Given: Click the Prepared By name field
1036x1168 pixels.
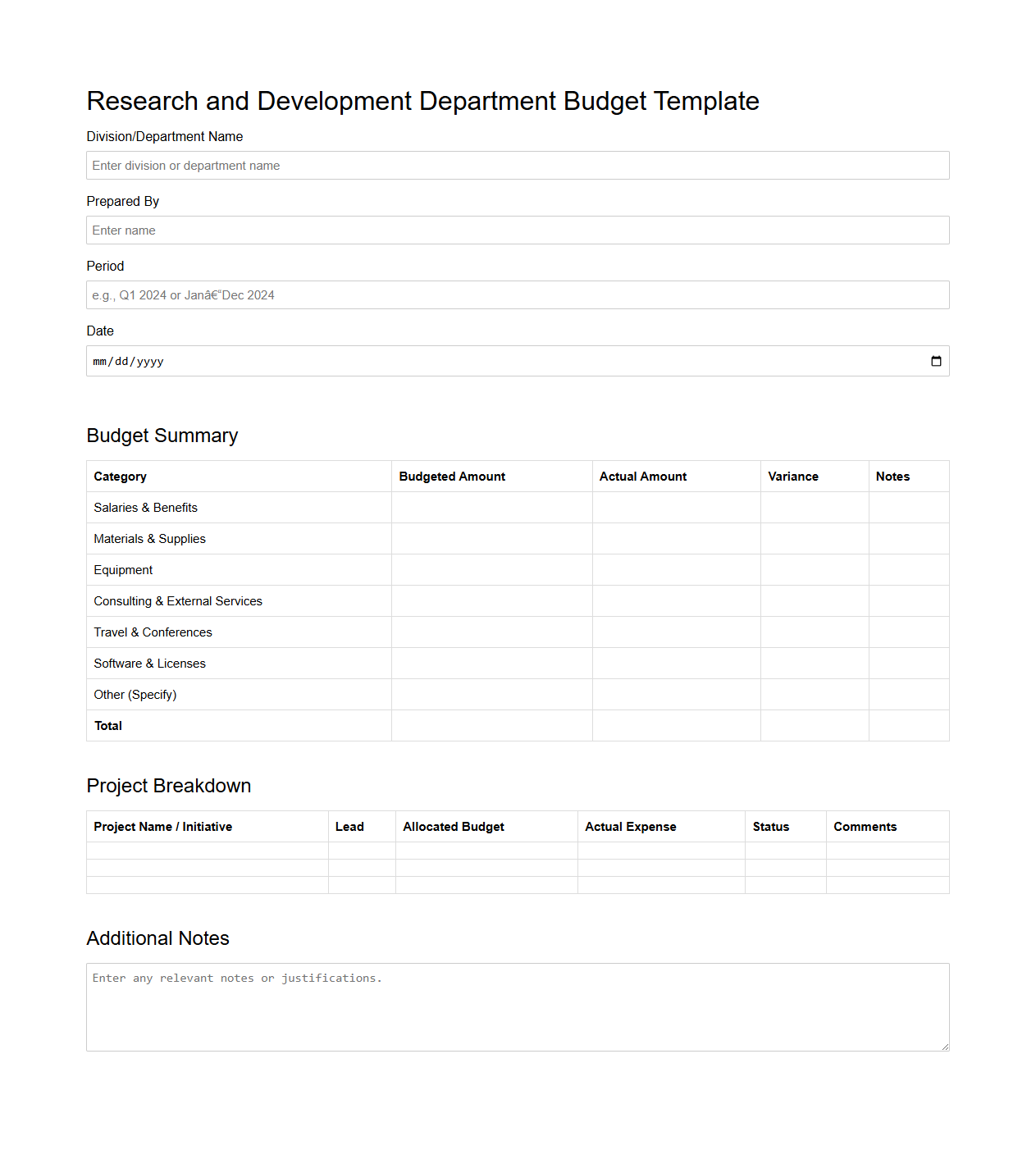Looking at the screenshot, I should (518, 230).
